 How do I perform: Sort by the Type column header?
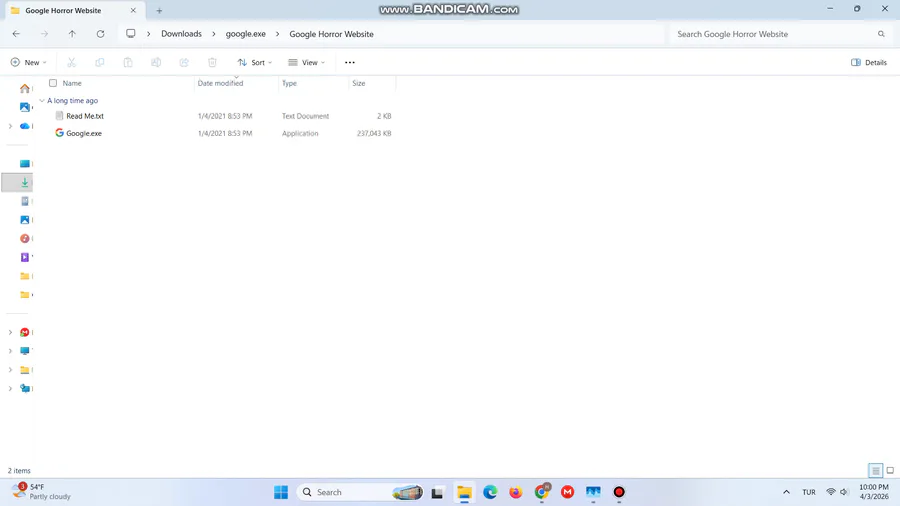point(289,83)
